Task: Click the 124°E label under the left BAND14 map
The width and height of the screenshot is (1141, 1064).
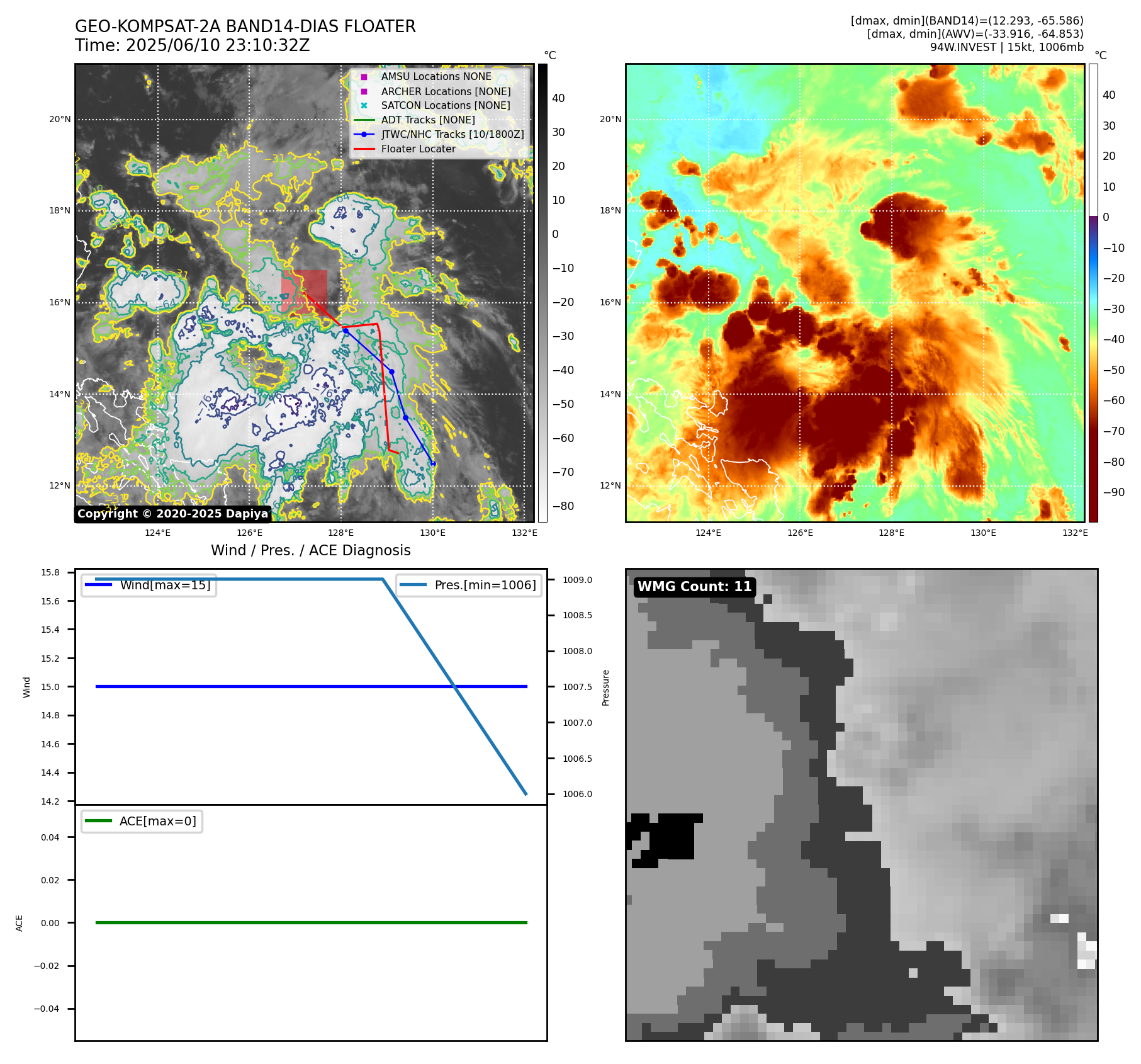Action: [158, 533]
